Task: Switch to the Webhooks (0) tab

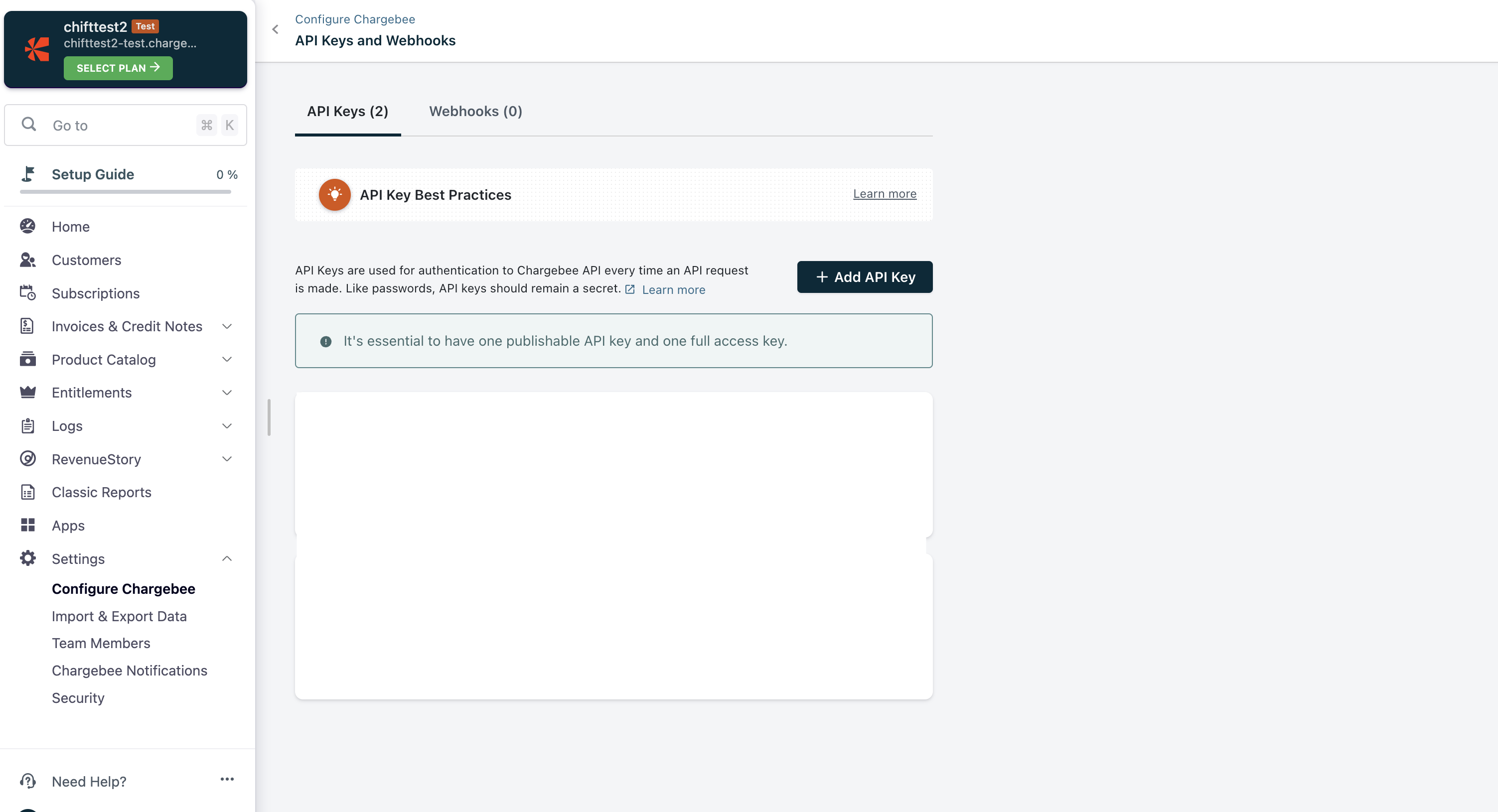Action: click(x=475, y=111)
